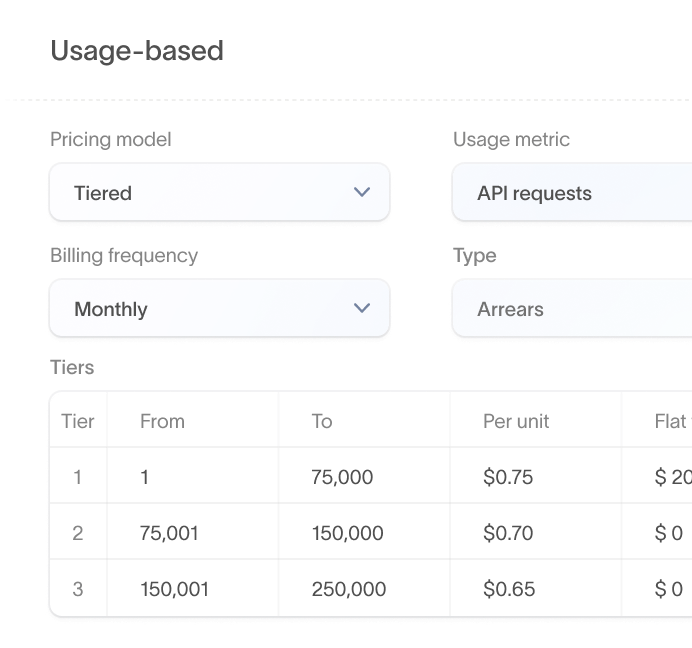Select the From column header

click(x=162, y=421)
